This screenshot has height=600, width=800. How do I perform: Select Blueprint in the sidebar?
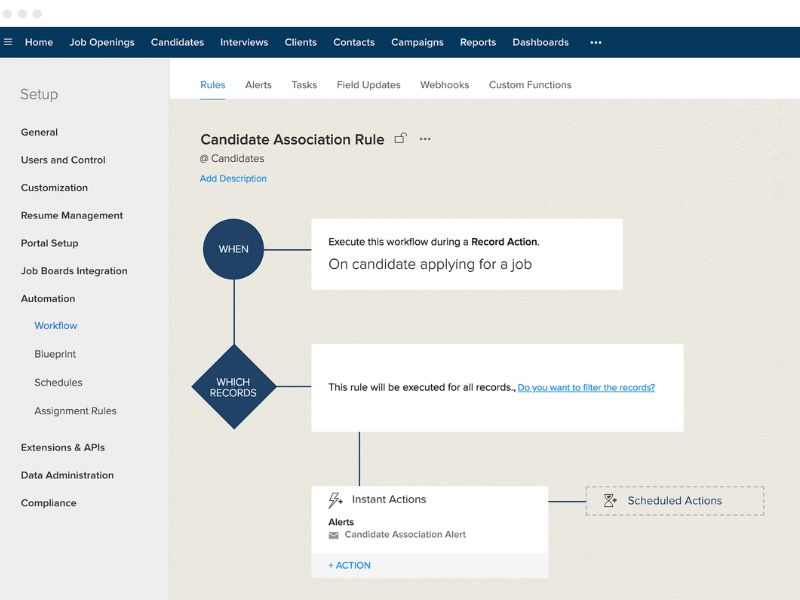click(55, 355)
